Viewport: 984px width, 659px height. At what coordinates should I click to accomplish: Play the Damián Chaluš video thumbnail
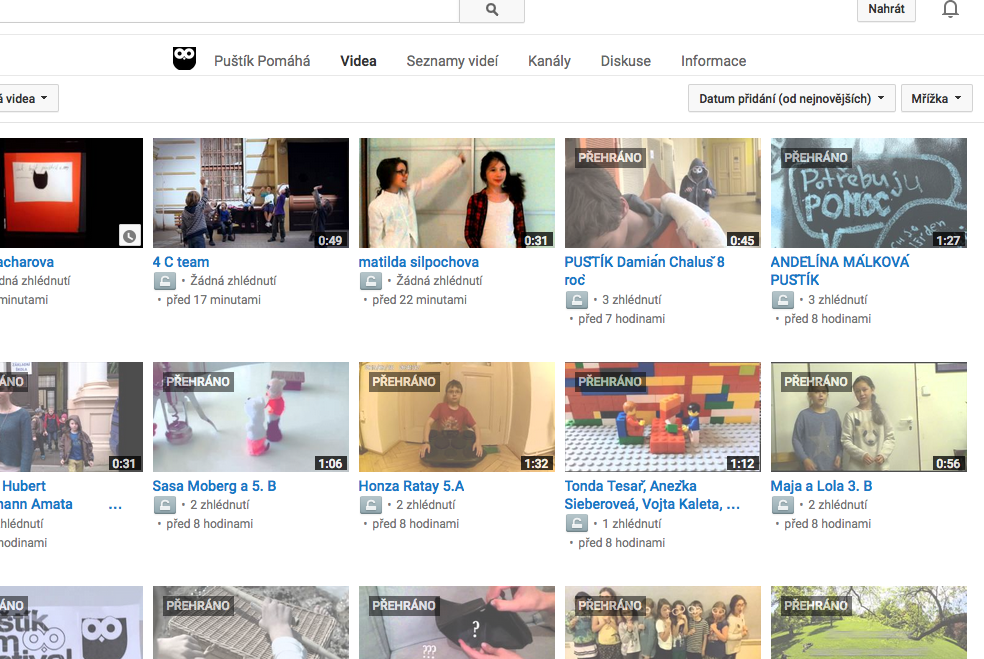coord(663,193)
